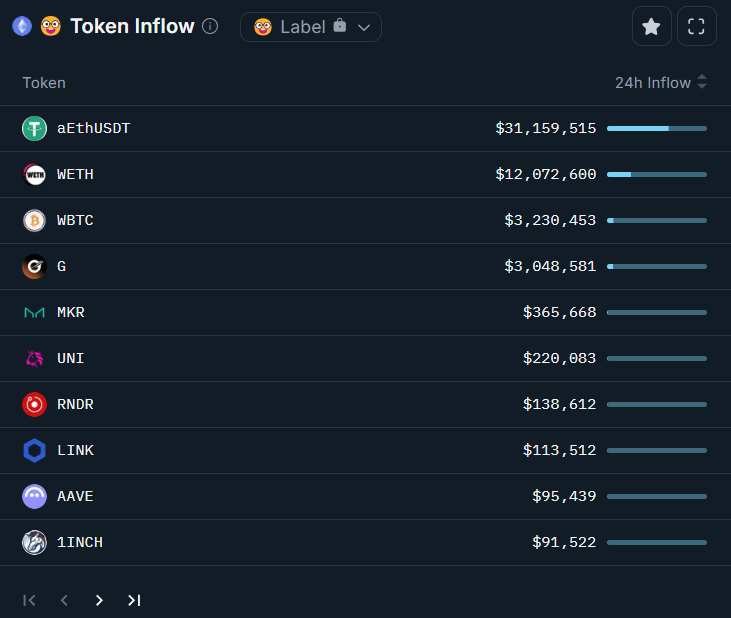Screen dimensions: 731x618
Task: Go to the next page arrow
Action: click(99, 600)
